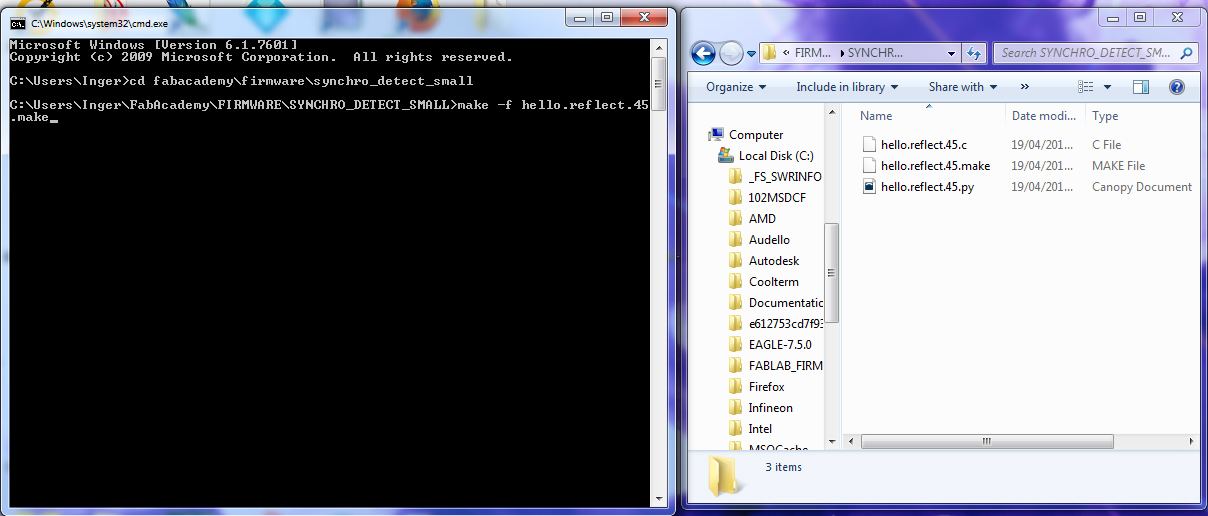Close the cmd.exe window
The width and height of the screenshot is (1208, 516).
point(645,17)
